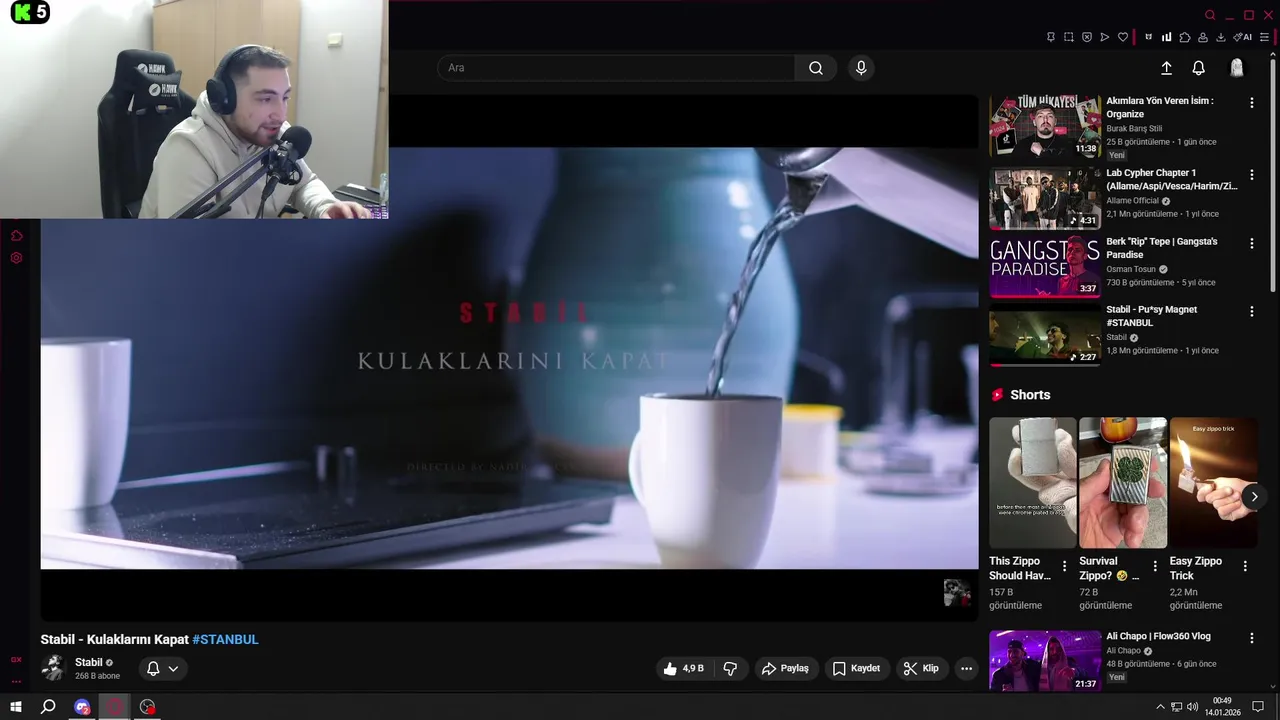The height and width of the screenshot is (720, 1280).
Task: Open options menu for Pu*sy Magnet video
Action: click(x=1251, y=312)
